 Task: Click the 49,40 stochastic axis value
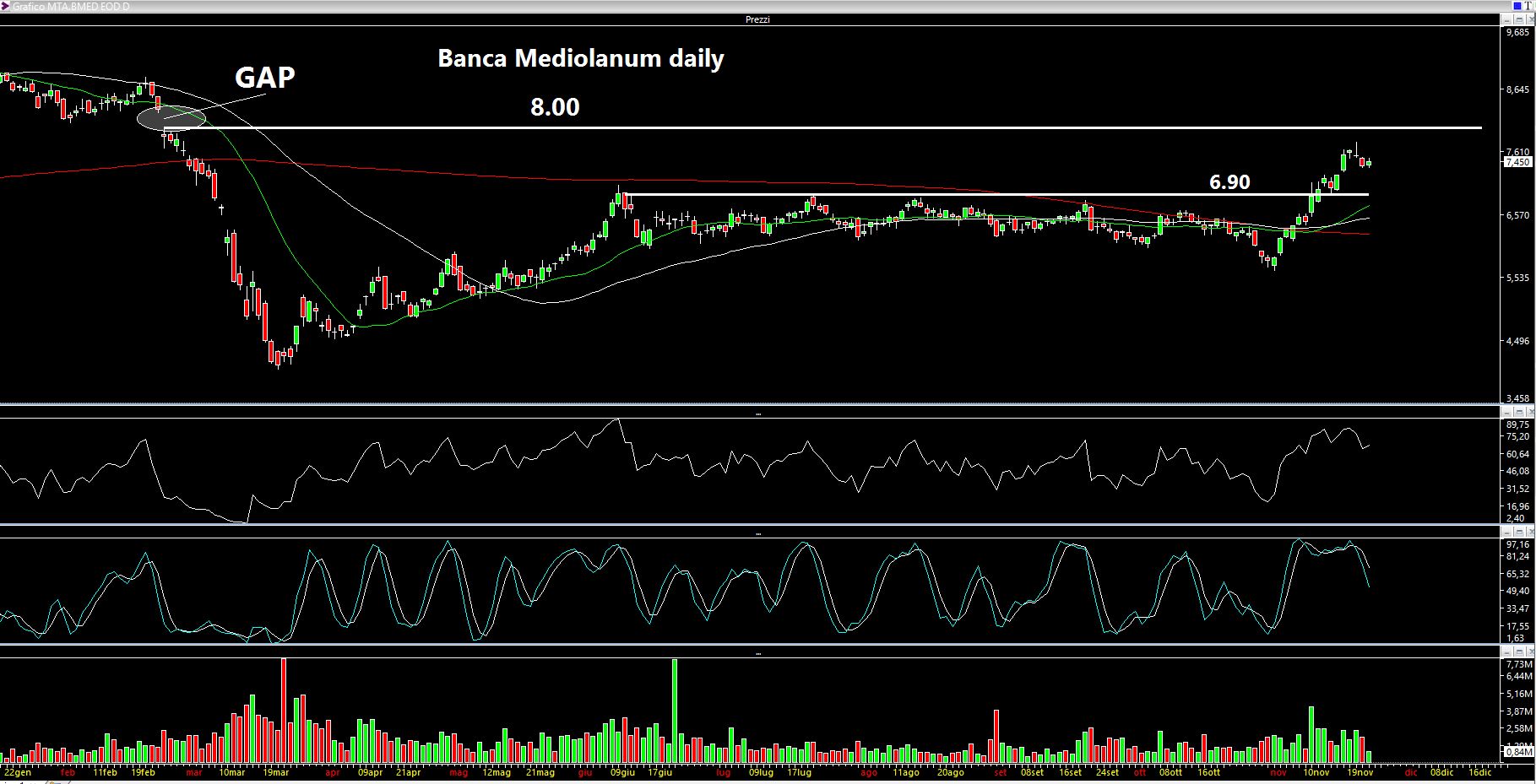click(x=1517, y=591)
